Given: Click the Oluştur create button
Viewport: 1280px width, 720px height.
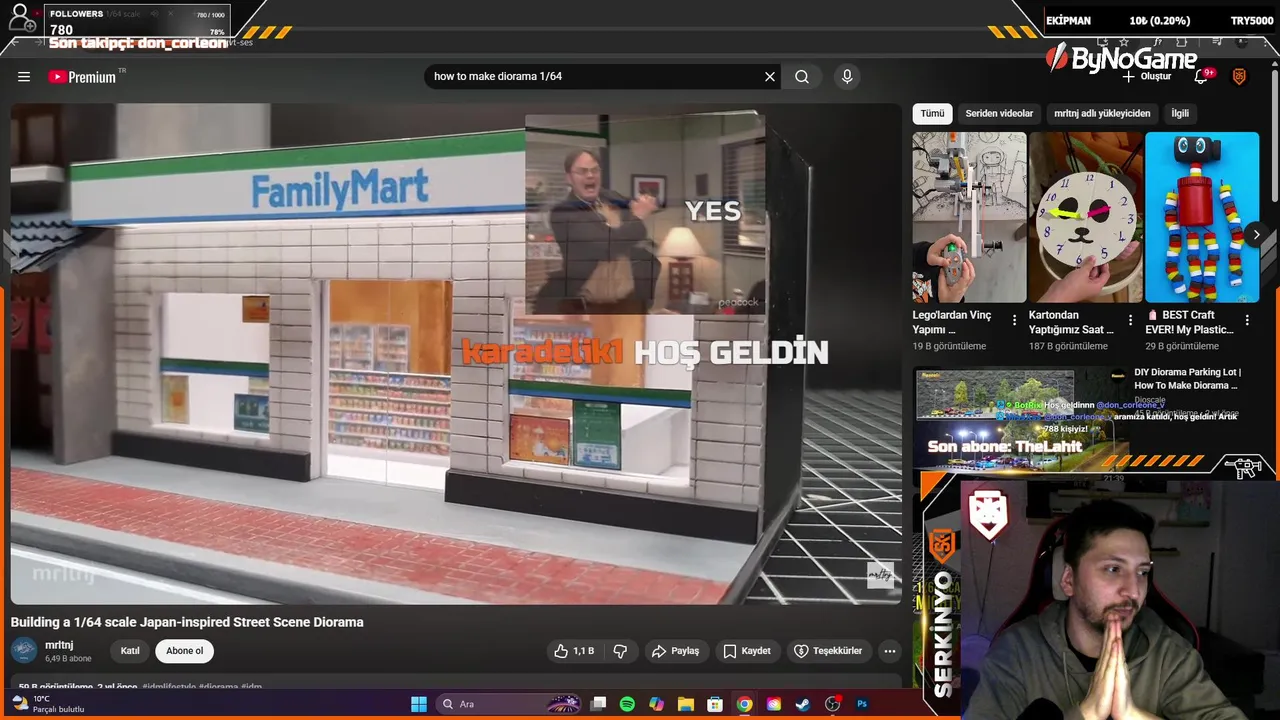Looking at the screenshot, I should click(1147, 77).
